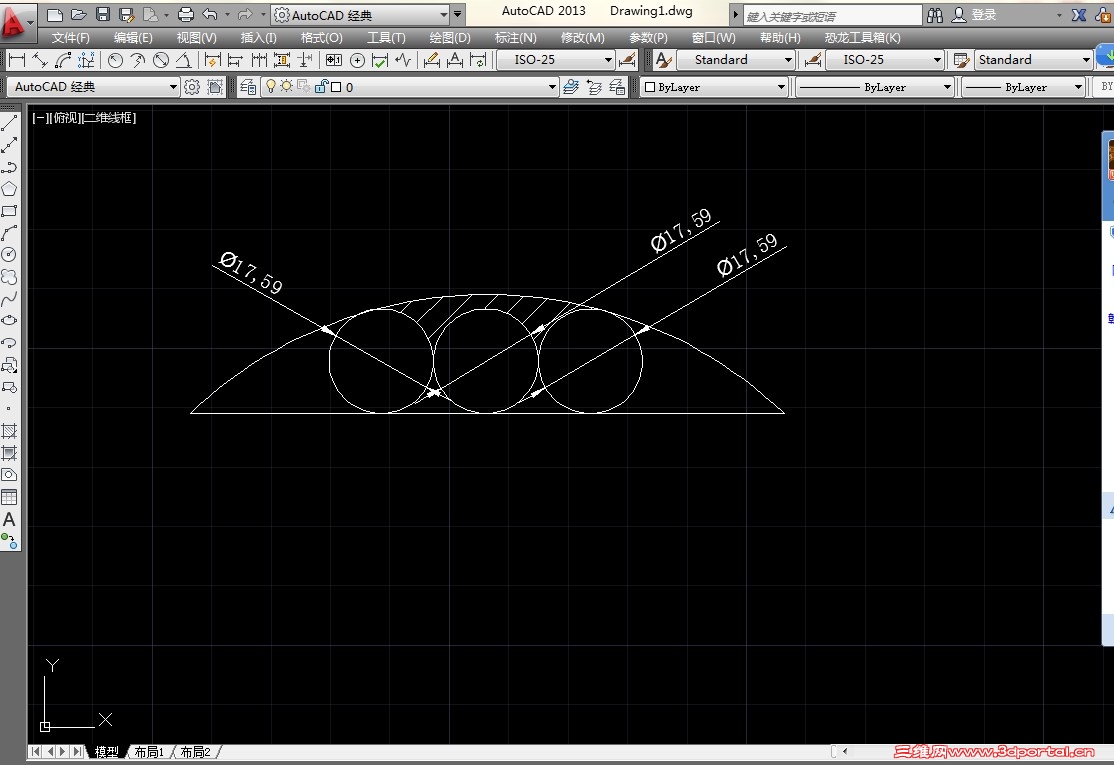1114x765 pixels.
Task: Click the Center Mark tool
Action: [x=357, y=60]
